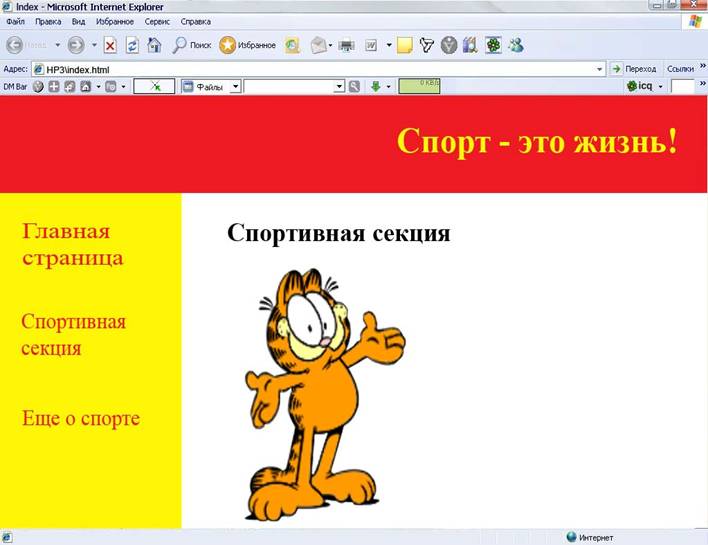
Task: Open the Файлы combo box dropdown
Action: click(235, 86)
